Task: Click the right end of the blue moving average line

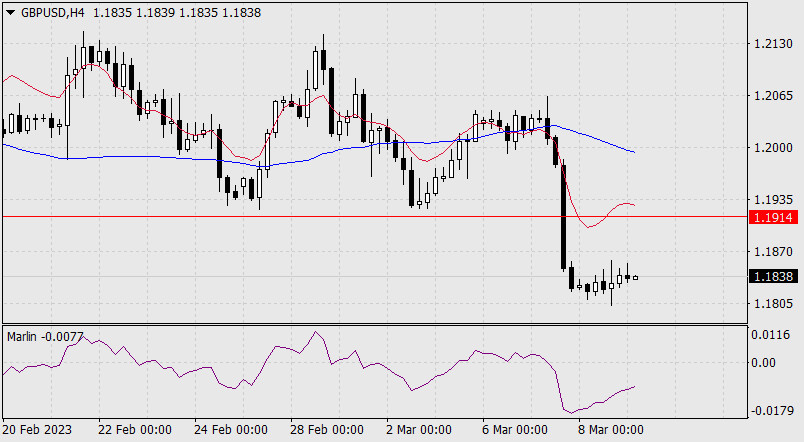Action: point(633,152)
